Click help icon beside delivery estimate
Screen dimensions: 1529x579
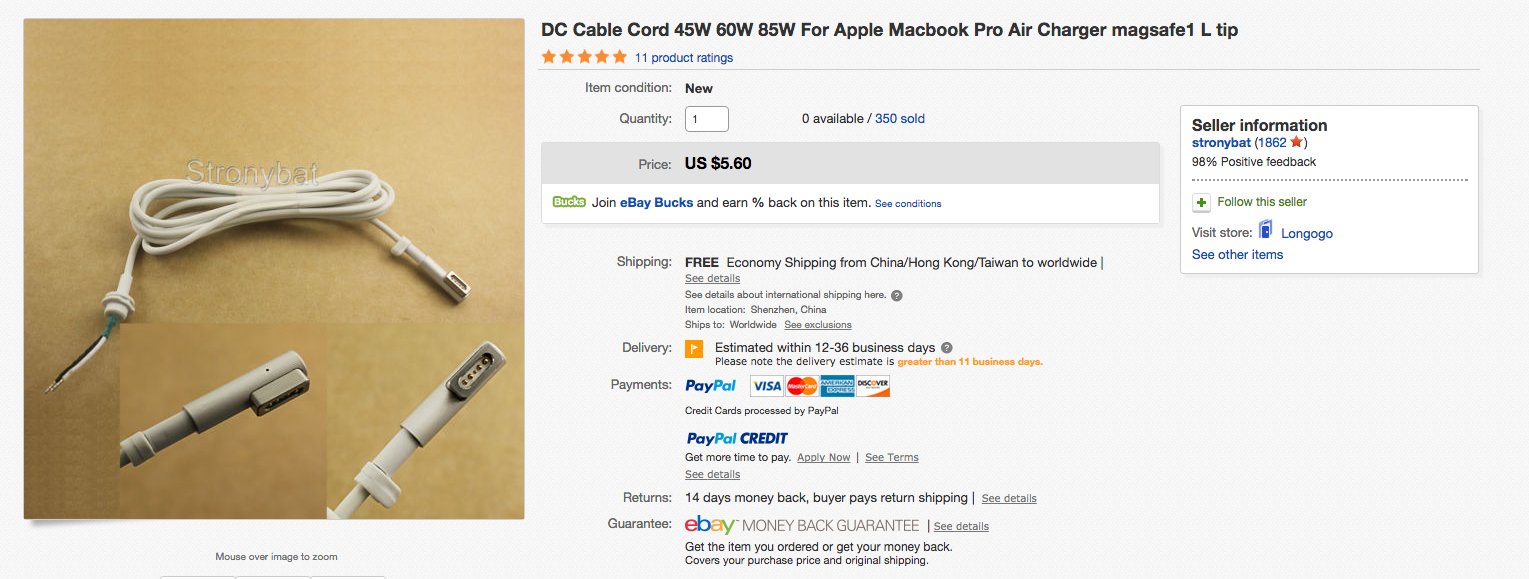(946, 348)
